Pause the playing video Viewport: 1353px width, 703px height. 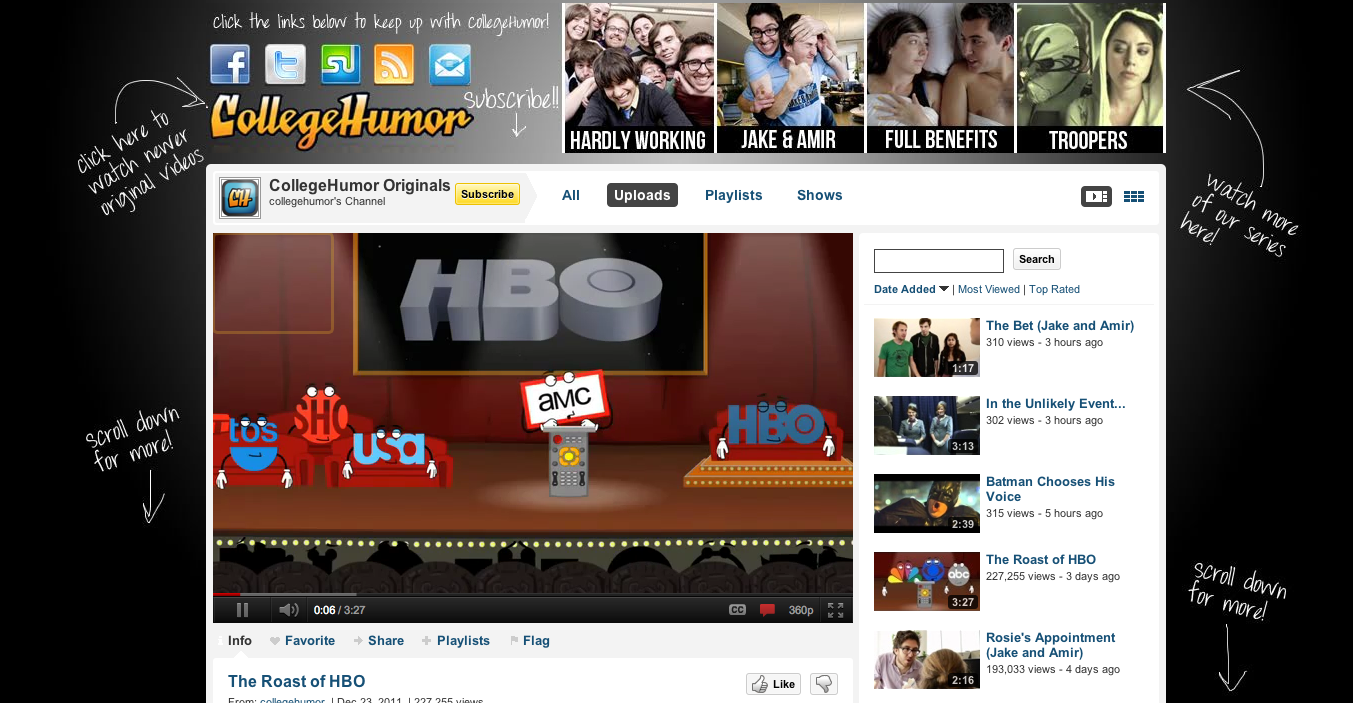(x=242, y=610)
